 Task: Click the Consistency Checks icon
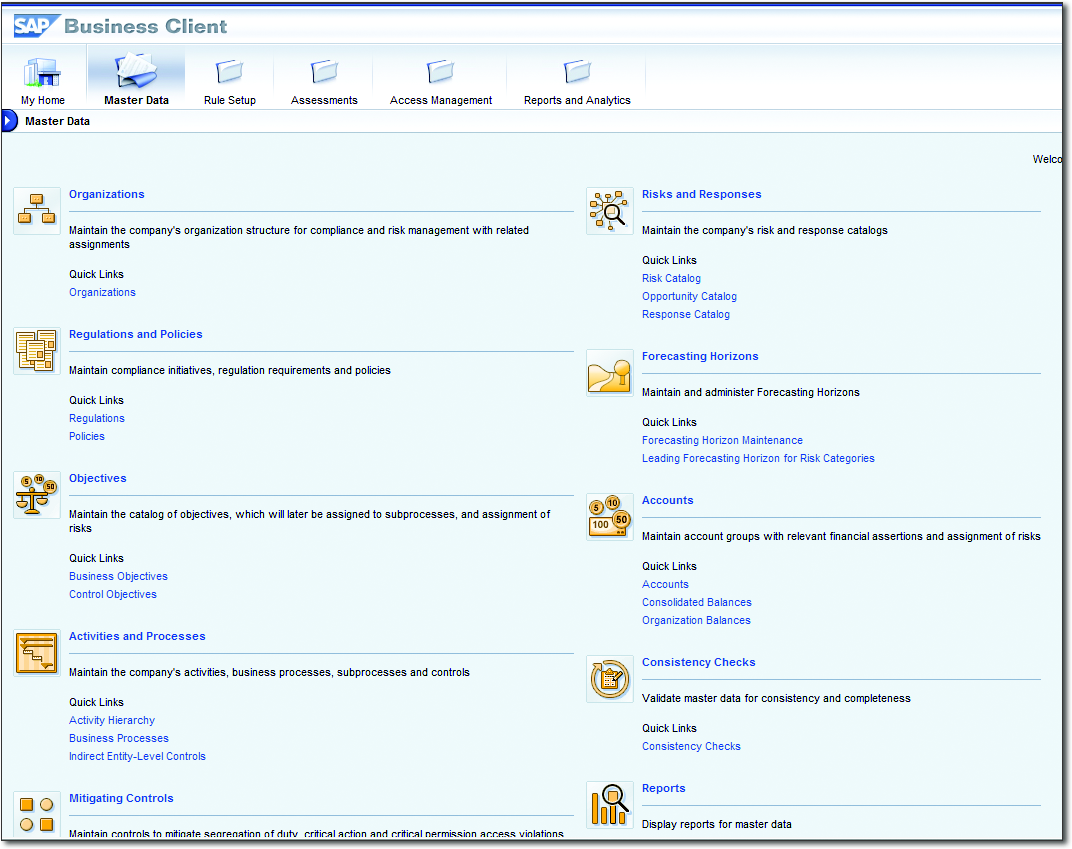[610, 679]
